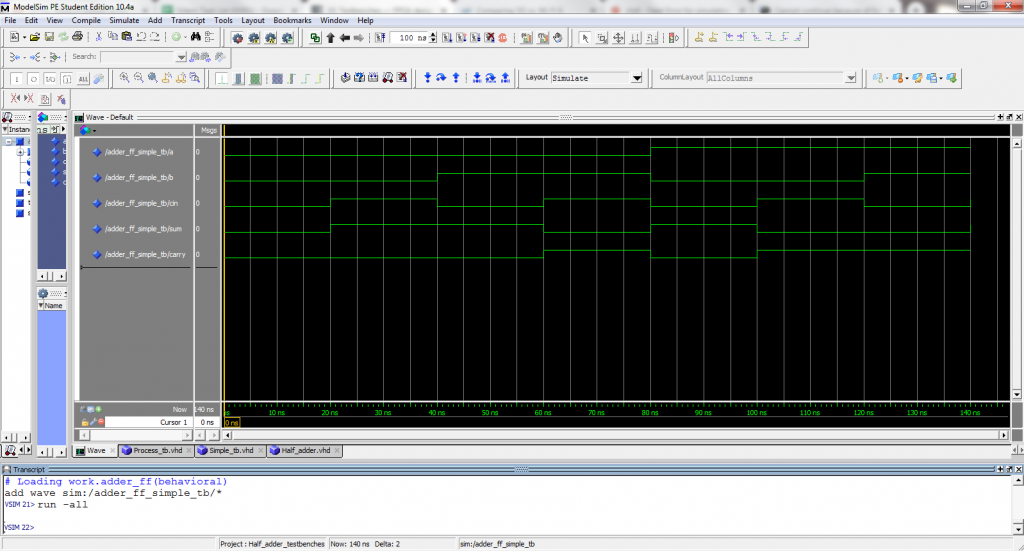Click the VSIM 22> transcript prompt
Image resolution: width=1024 pixels, height=551 pixels.
coord(19,527)
